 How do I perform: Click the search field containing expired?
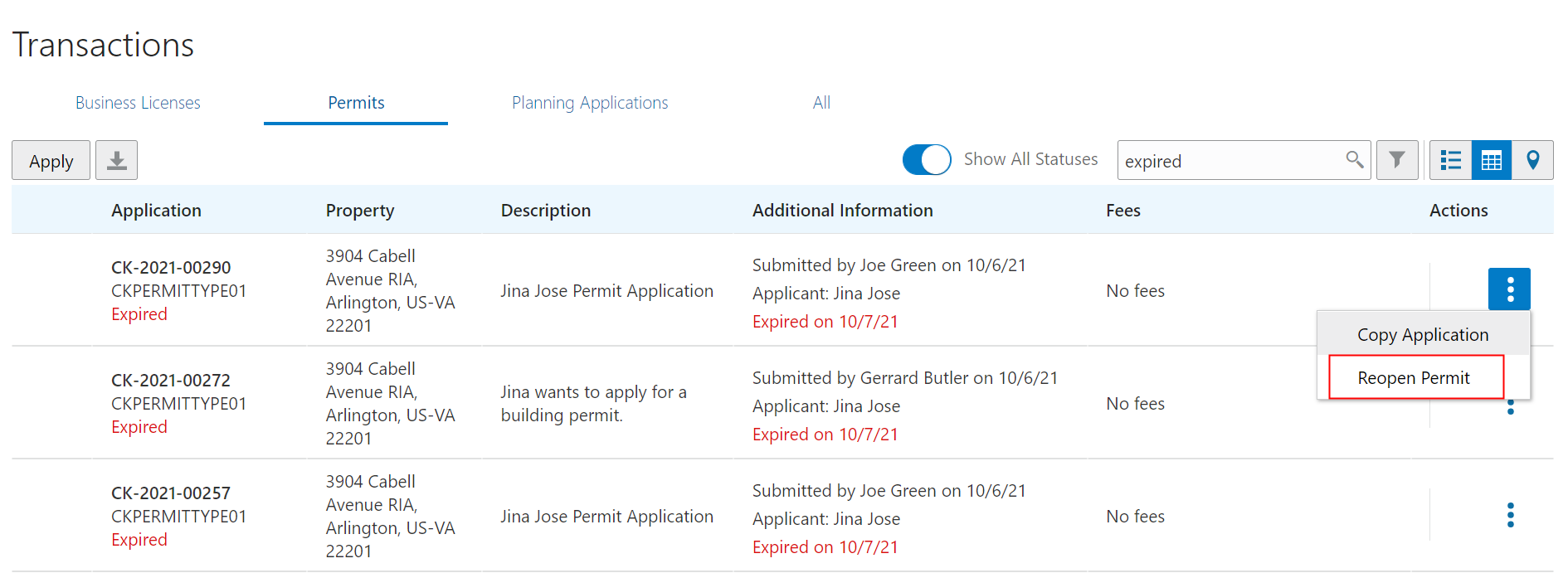1228,161
